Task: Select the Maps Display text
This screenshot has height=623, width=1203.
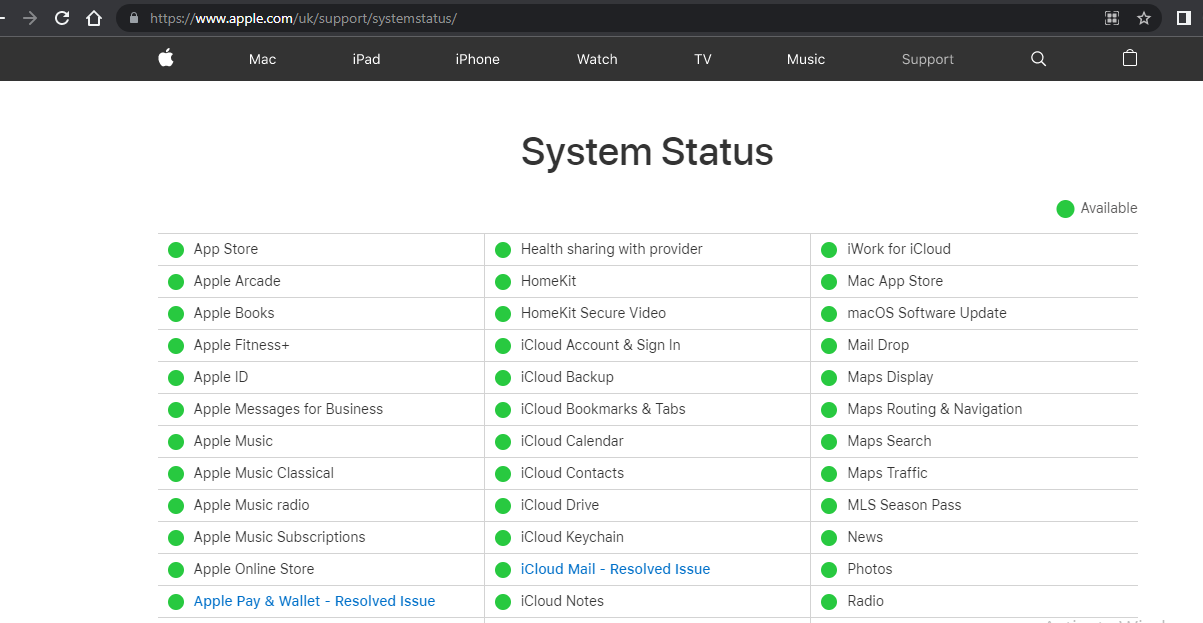Action: 890,377
